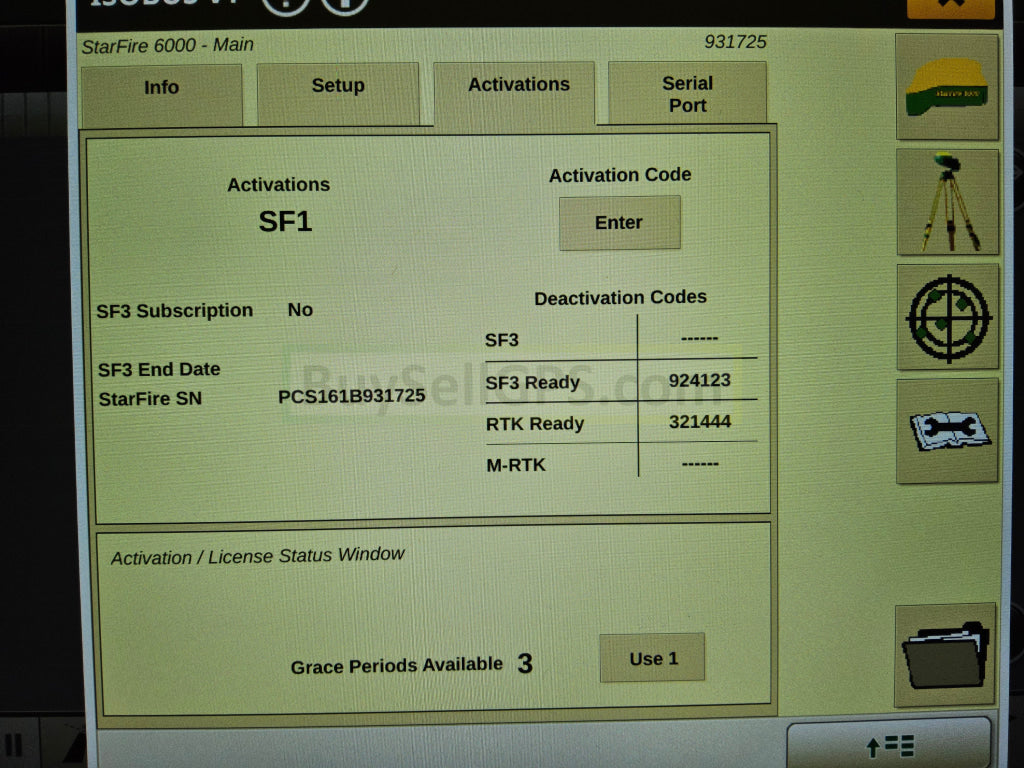
Task: Tap the pause icon at bottom left
Action: coord(14,744)
